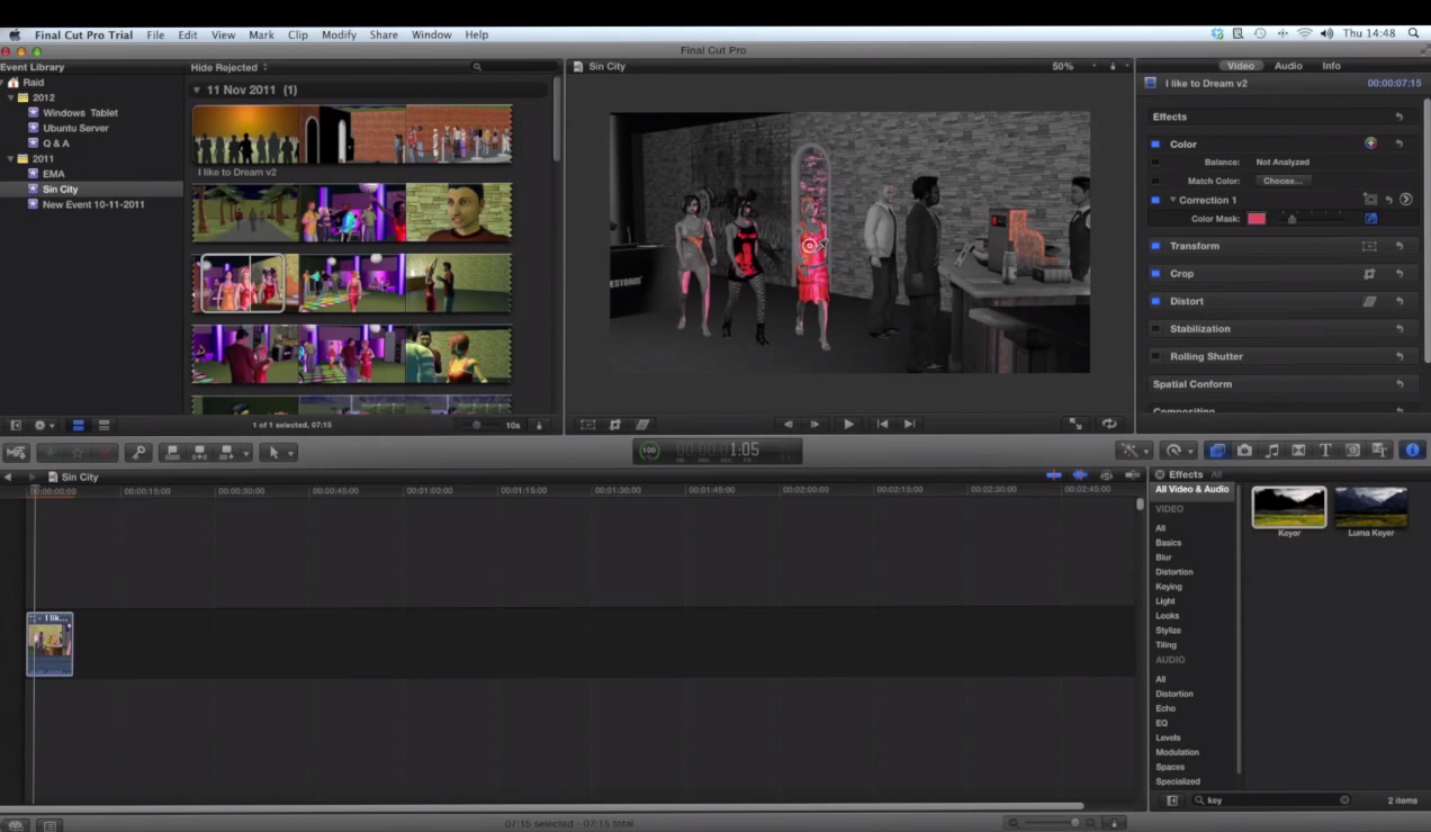Viewport: 1431px width, 832px height.
Task: Disable the Distort effect checkbox
Action: [x=1156, y=301]
